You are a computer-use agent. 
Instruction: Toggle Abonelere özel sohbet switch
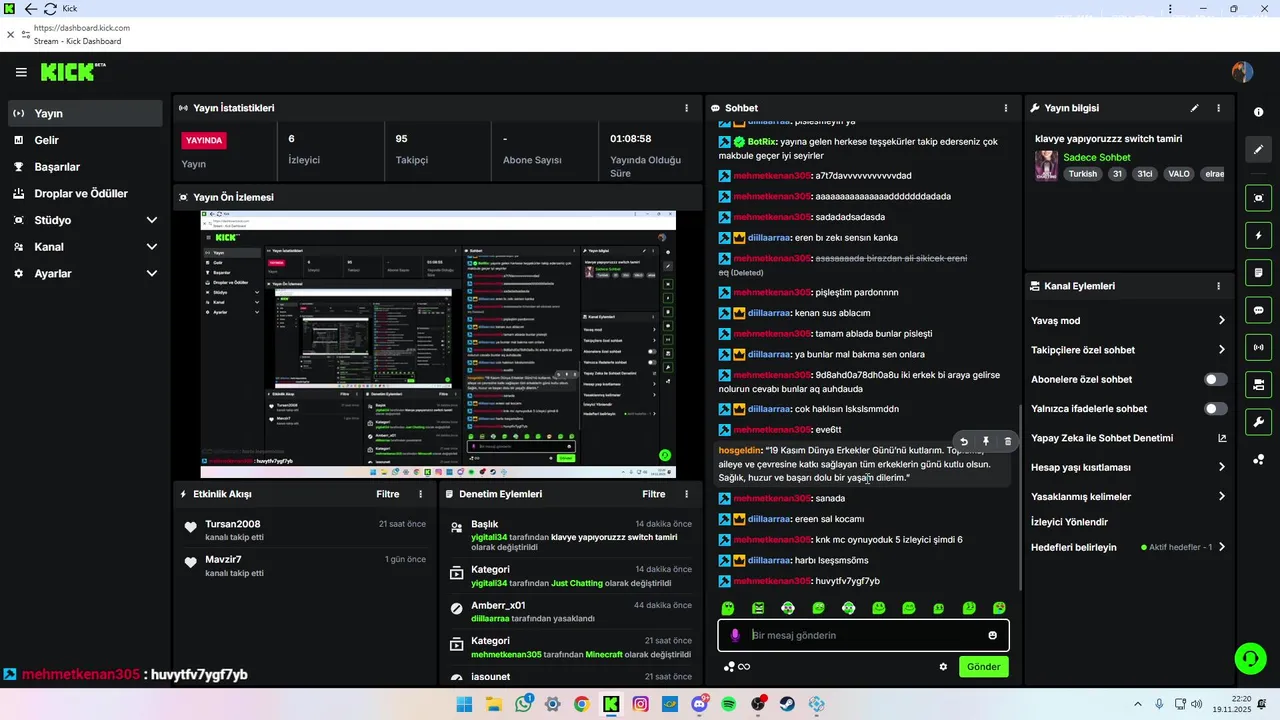1216,380
